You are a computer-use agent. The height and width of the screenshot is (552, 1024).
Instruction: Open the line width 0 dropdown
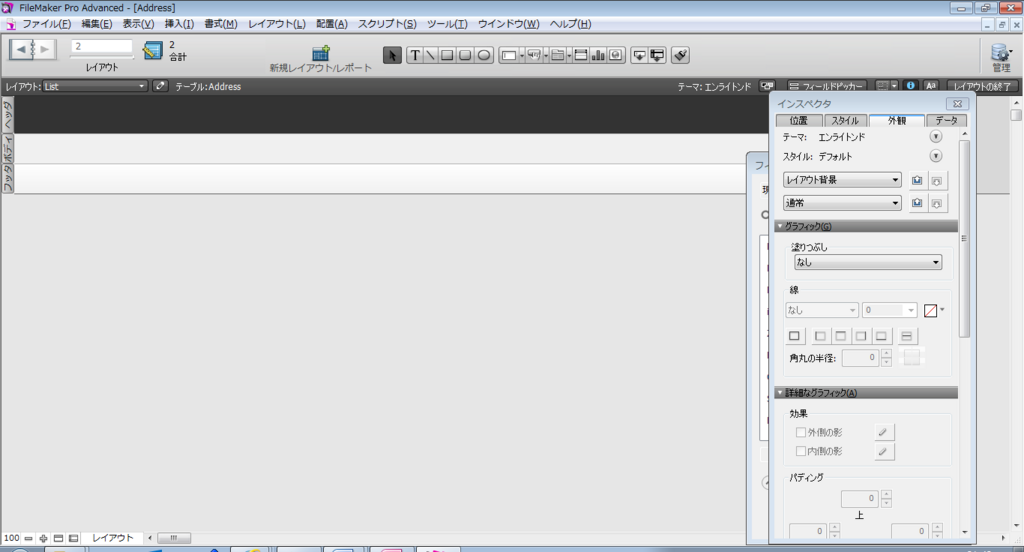click(889, 310)
